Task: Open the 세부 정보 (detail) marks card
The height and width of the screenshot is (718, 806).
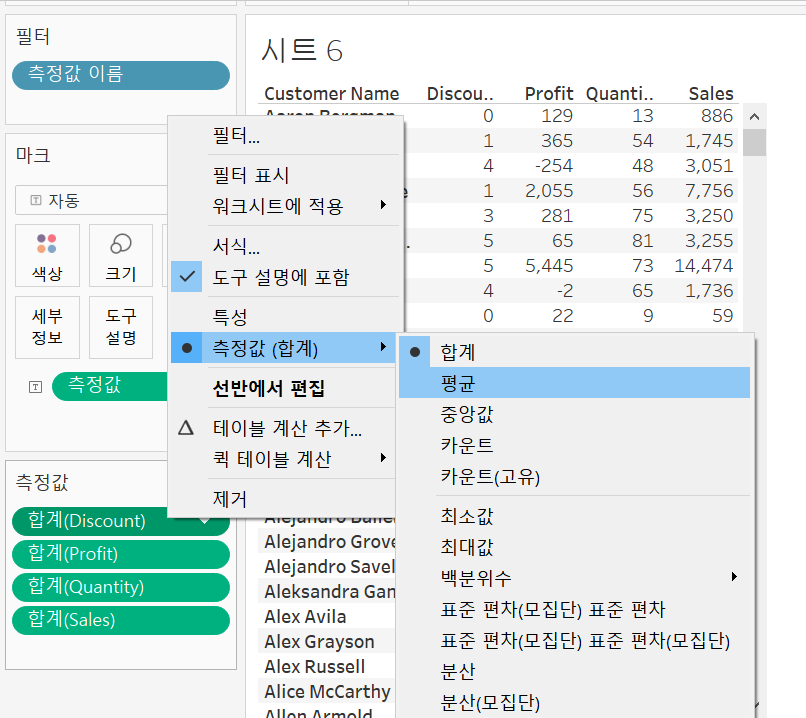Action: (47, 327)
